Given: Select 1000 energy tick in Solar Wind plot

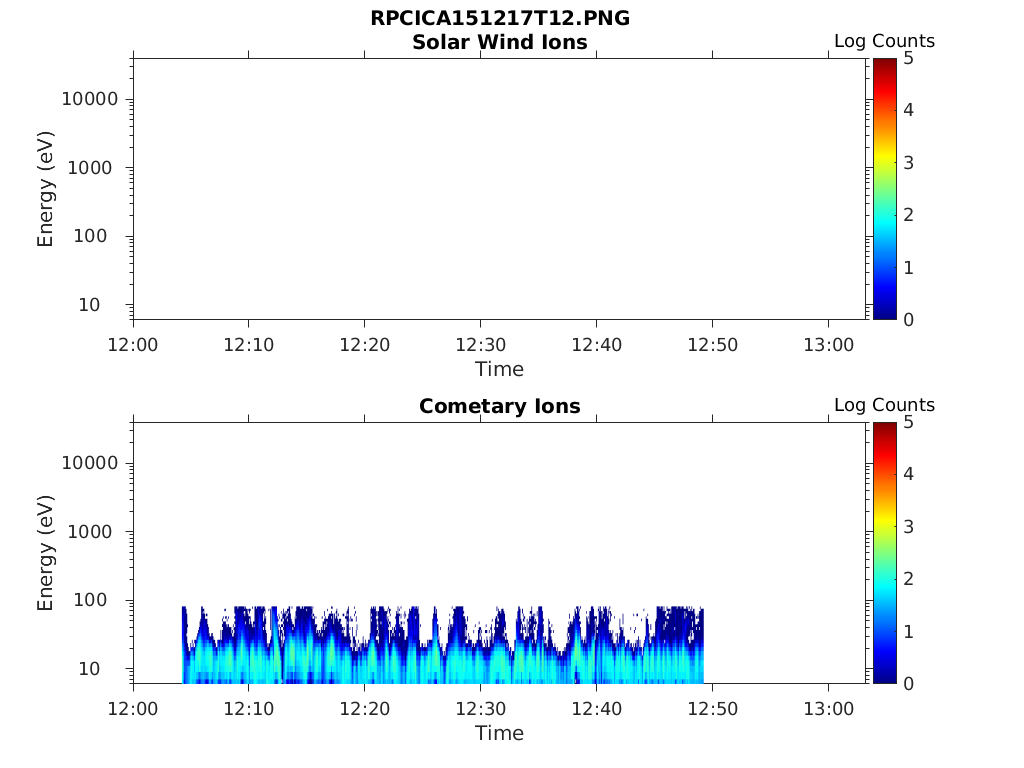Looking at the screenshot, I should [x=89, y=168].
